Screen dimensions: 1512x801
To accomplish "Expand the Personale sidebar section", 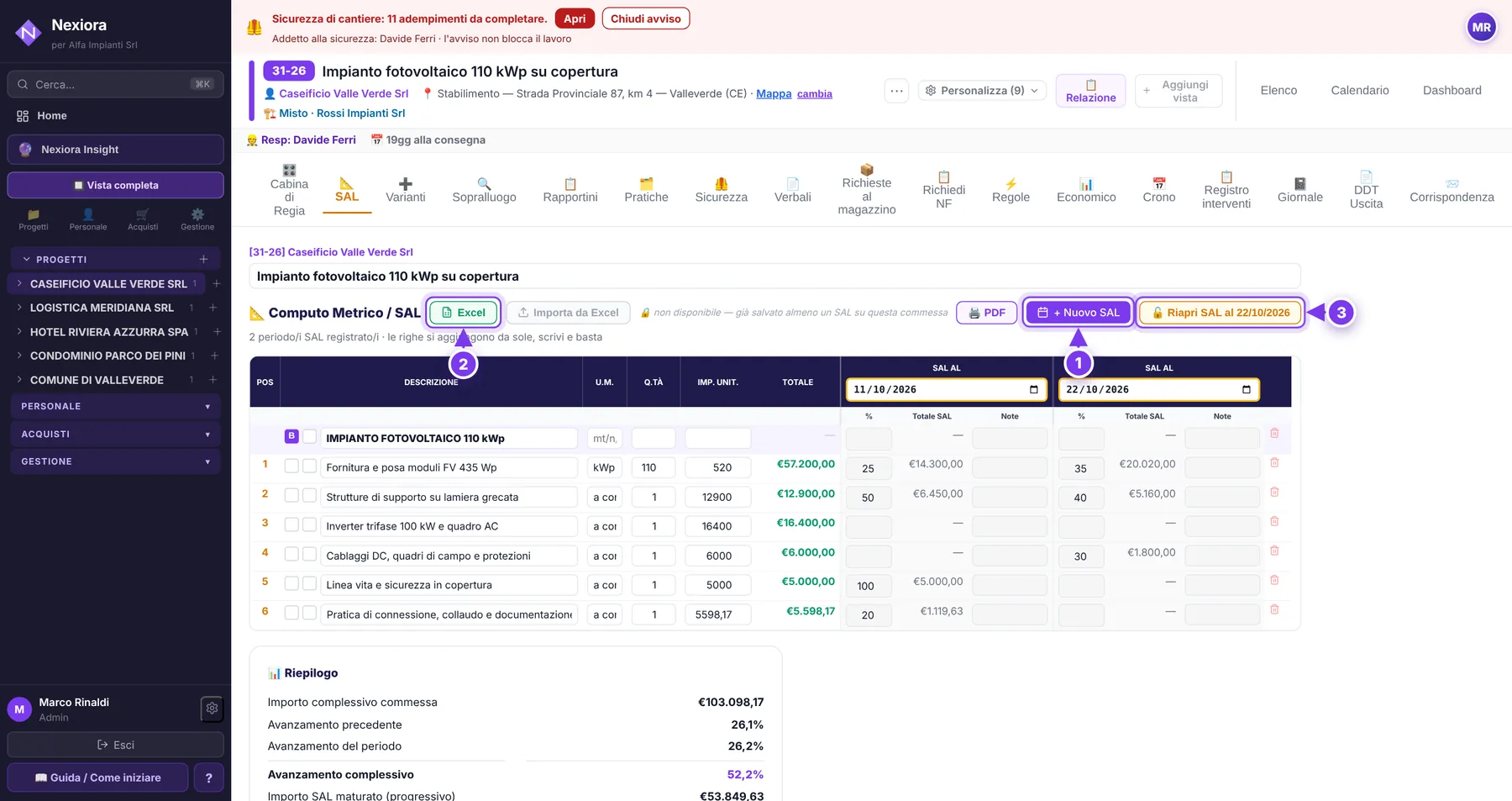I will 115,406.
